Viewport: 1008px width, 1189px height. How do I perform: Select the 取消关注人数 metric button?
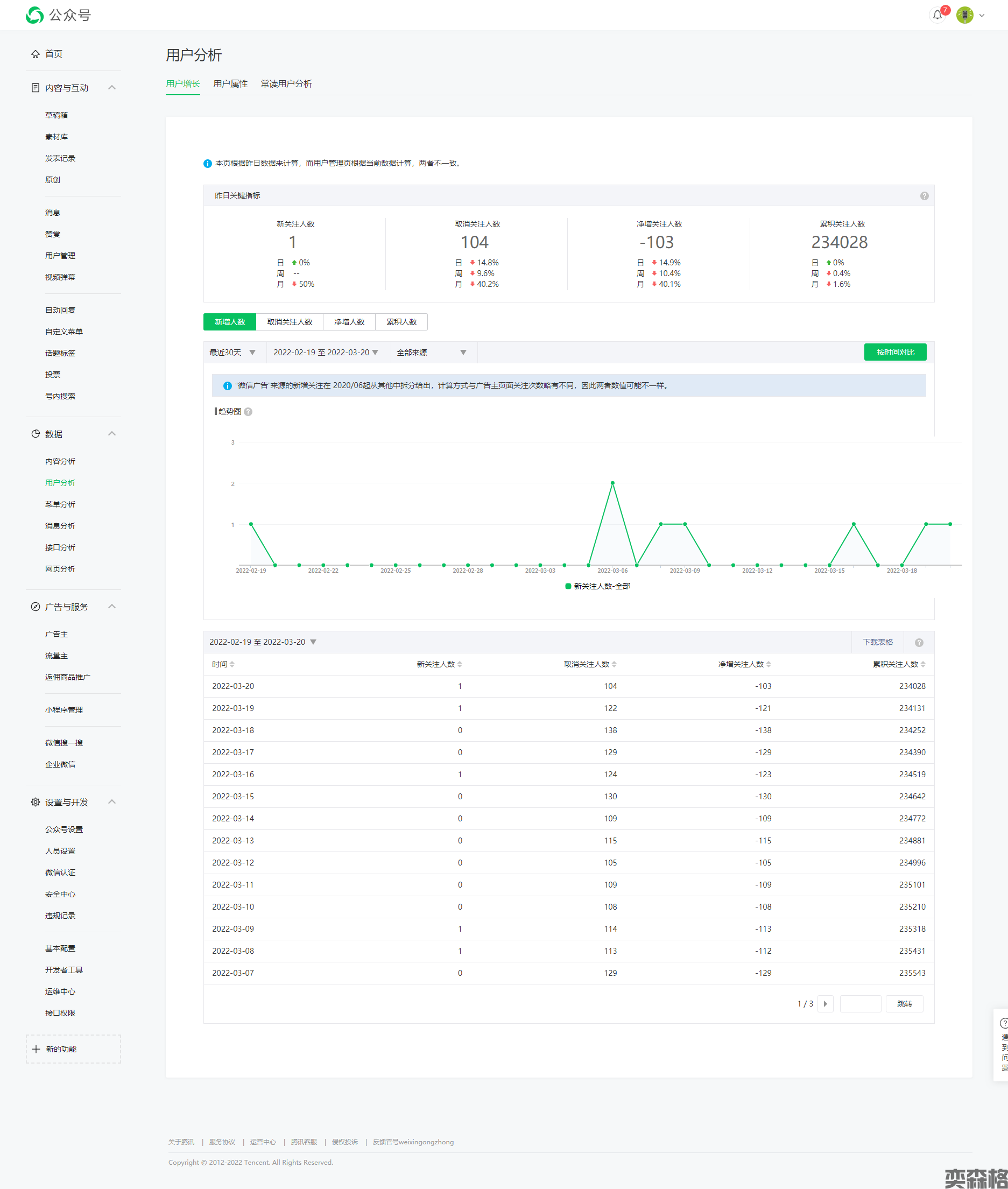(290, 322)
